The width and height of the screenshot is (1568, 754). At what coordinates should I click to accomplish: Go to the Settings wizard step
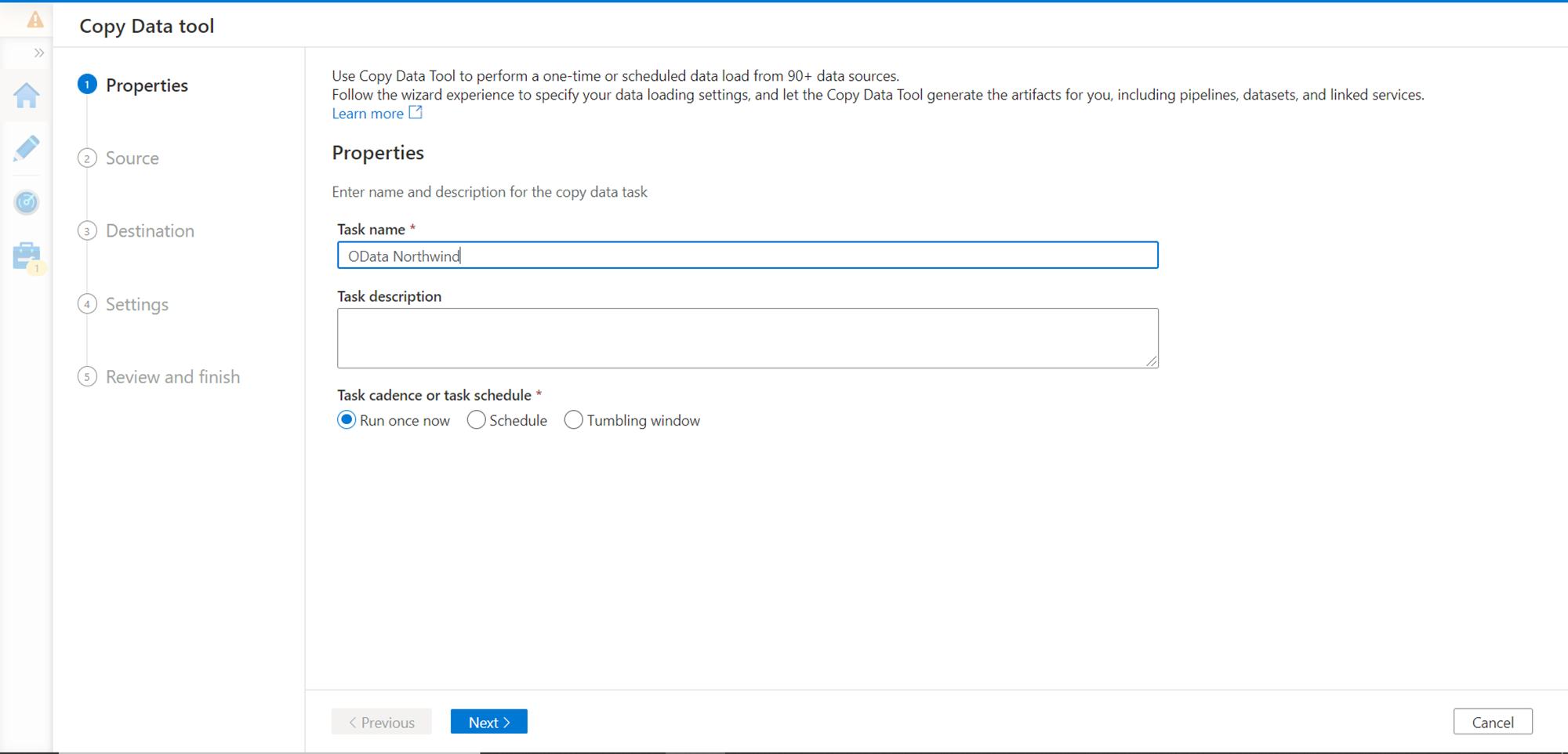137,304
